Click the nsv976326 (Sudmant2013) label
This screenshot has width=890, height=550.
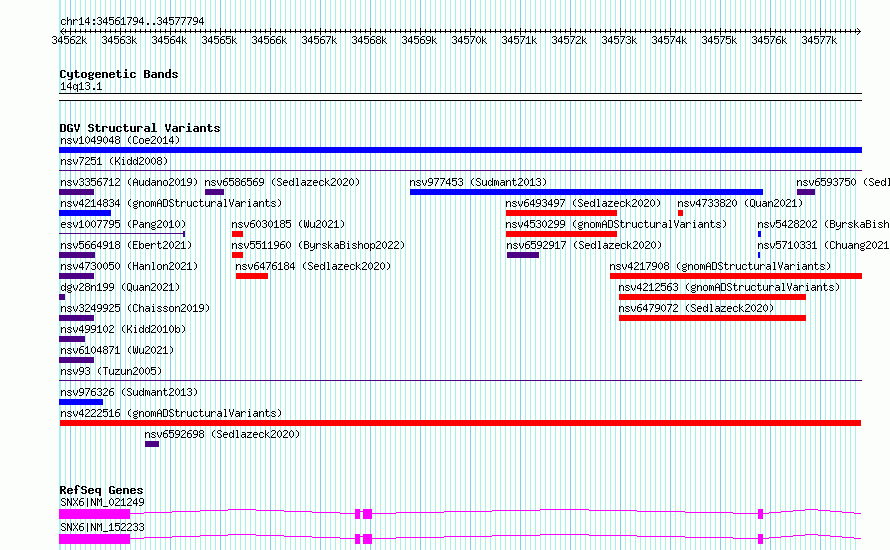coord(129,392)
